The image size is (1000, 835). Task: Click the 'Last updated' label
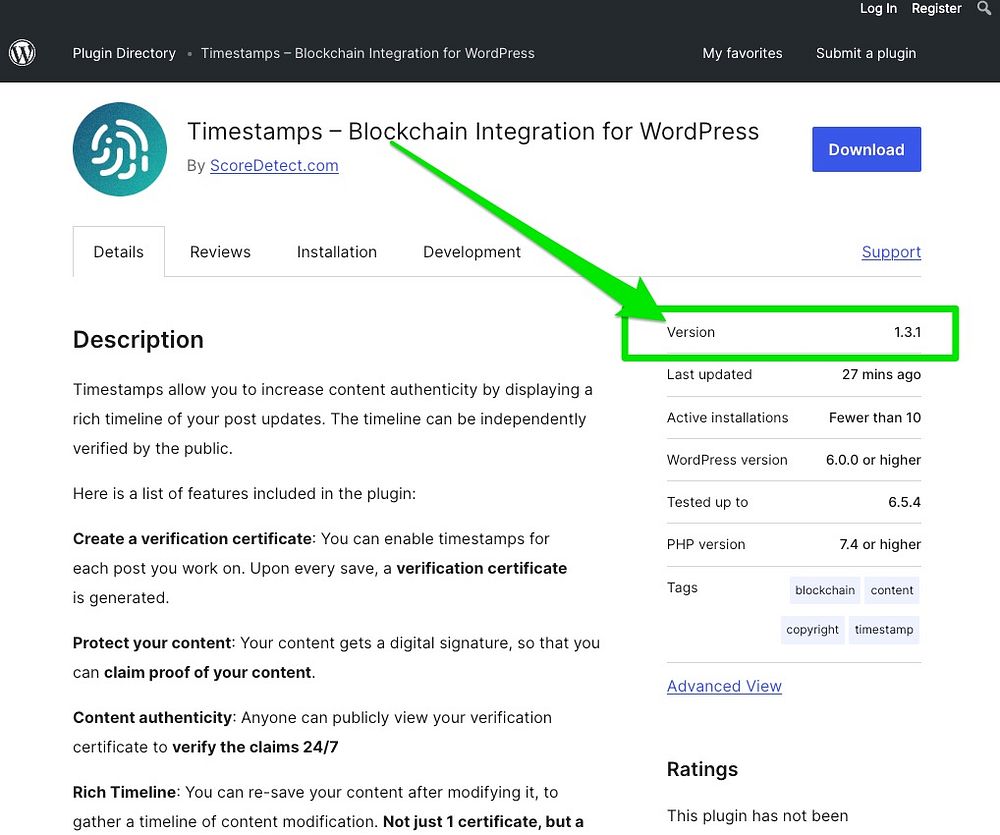tap(709, 374)
